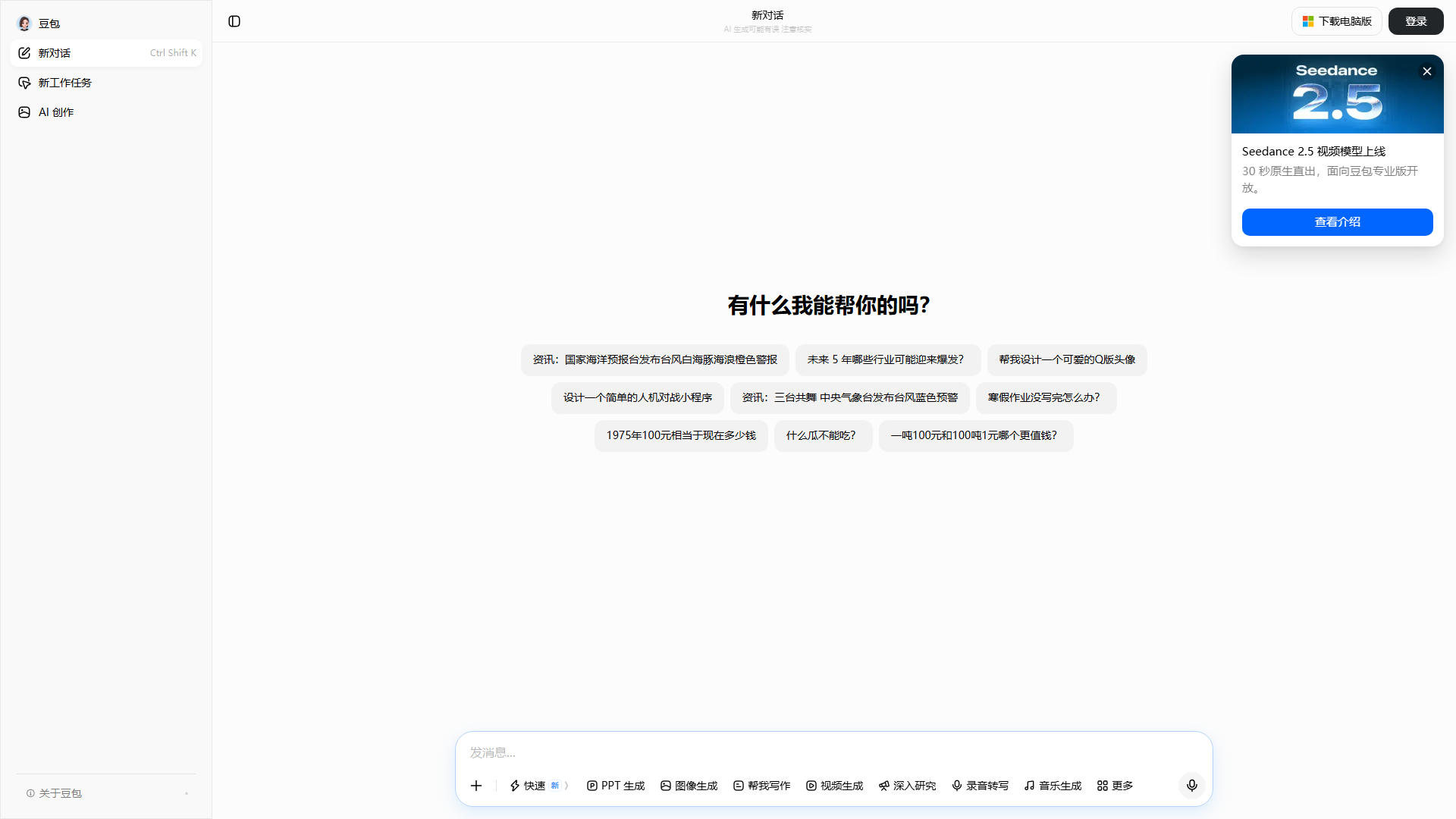Click the Windows logo on download button

(x=1308, y=21)
